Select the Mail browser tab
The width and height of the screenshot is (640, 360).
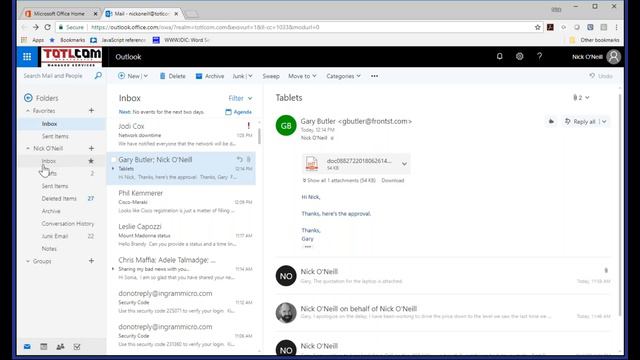click(x=142, y=13)
